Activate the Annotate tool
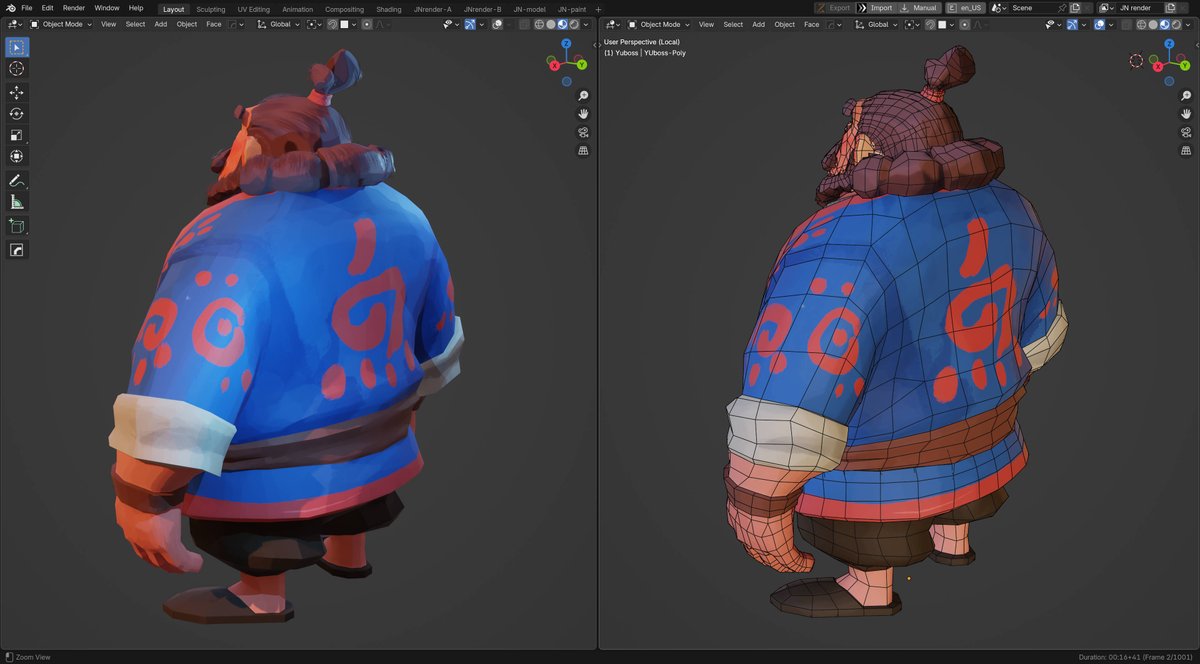This screenshot has width=1200, height=664. [x=16, y=180]
